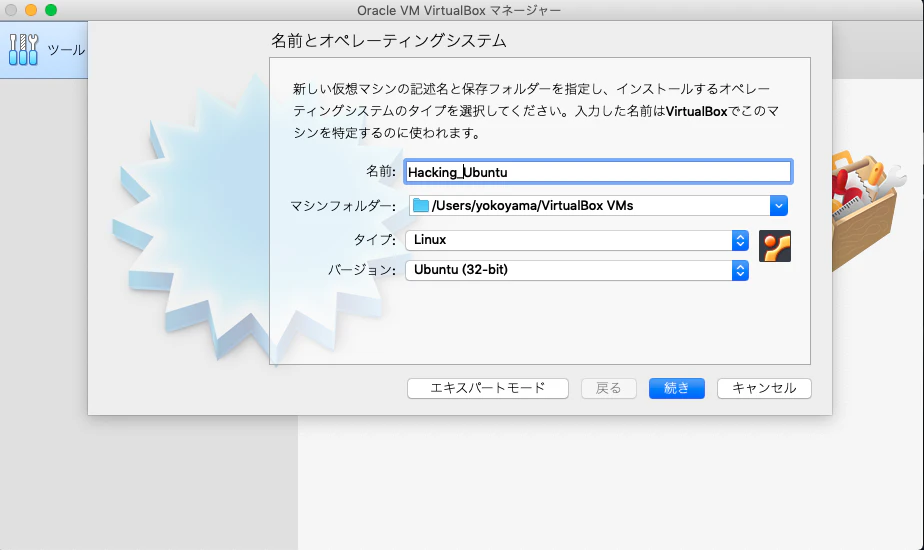
Task: Click the マシンフォルダー label text
Action: tap(343, 206)
